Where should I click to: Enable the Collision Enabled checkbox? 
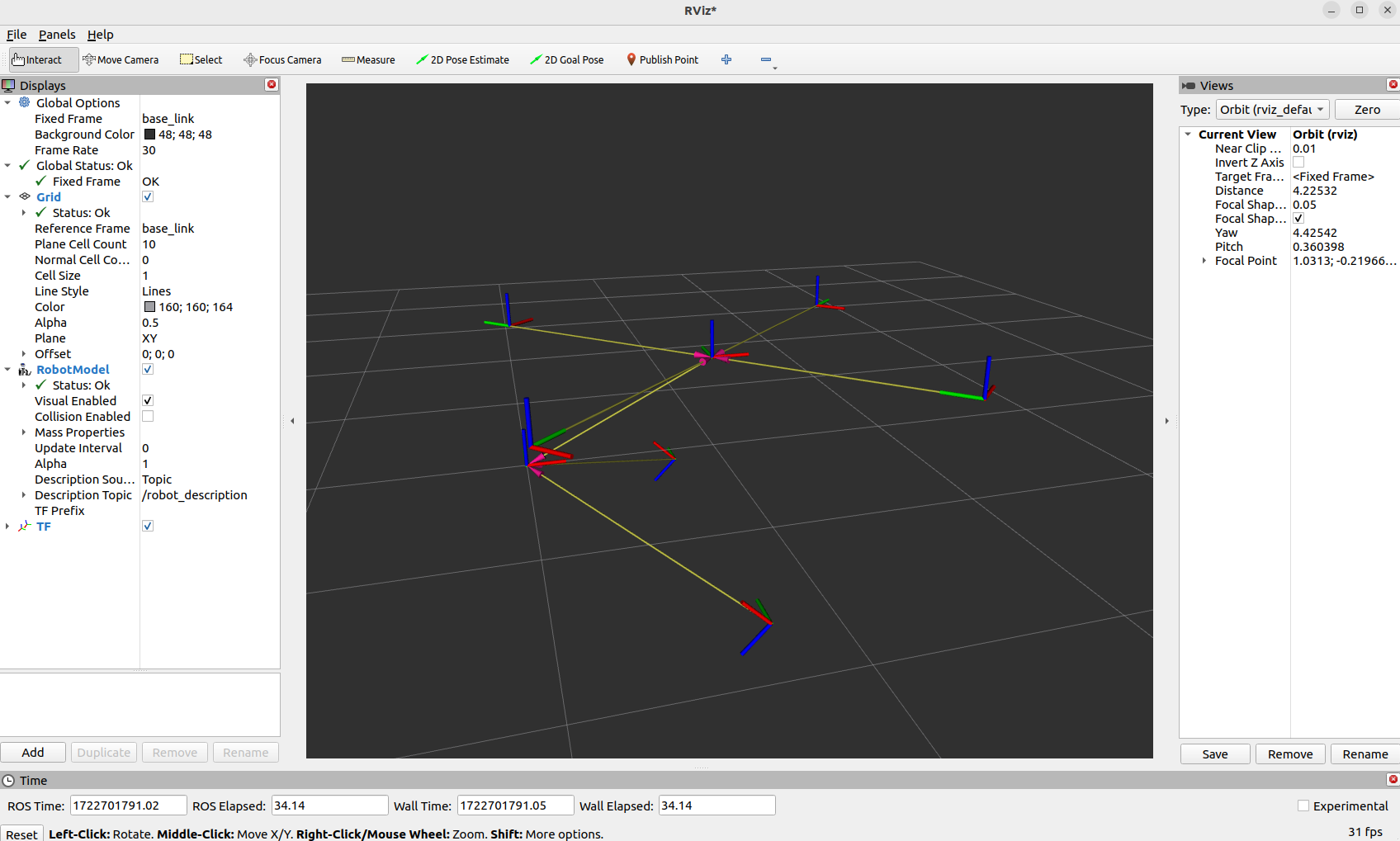pyautogui.click(x=148, y=417)
